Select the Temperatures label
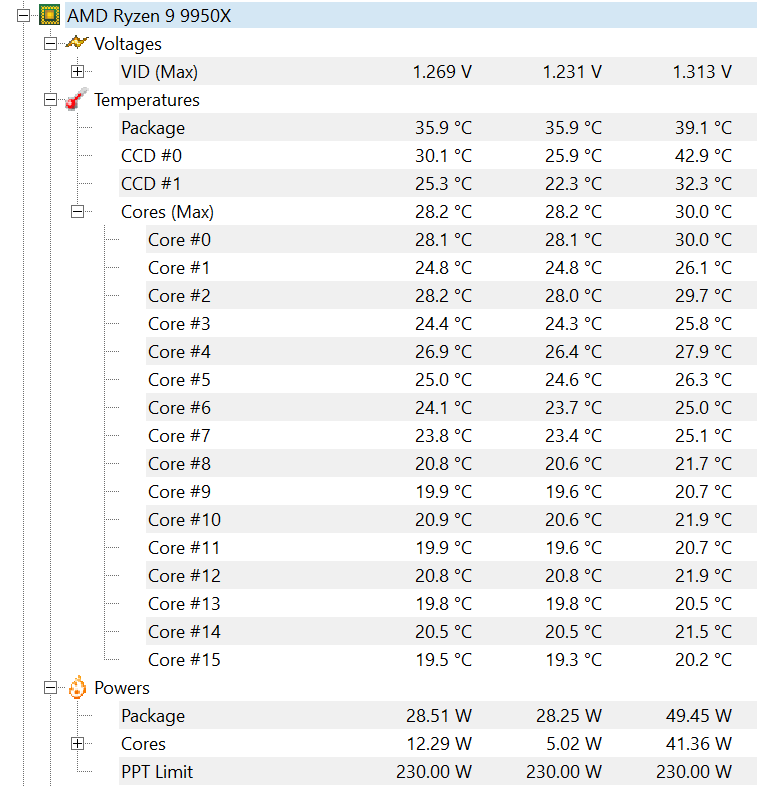Image resolution: width=757 pixels, height=787 pixels. click(147, 100)
